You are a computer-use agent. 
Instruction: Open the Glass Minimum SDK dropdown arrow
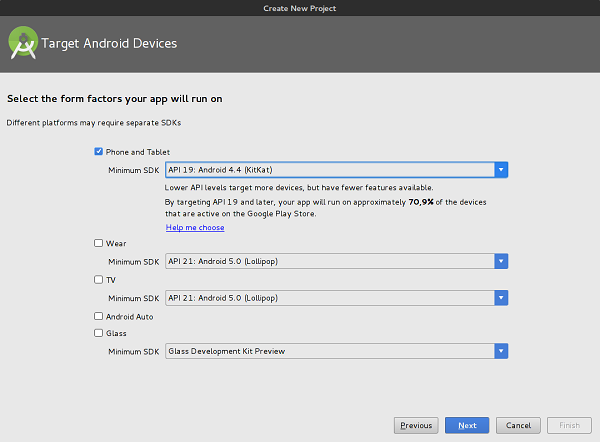501,351
